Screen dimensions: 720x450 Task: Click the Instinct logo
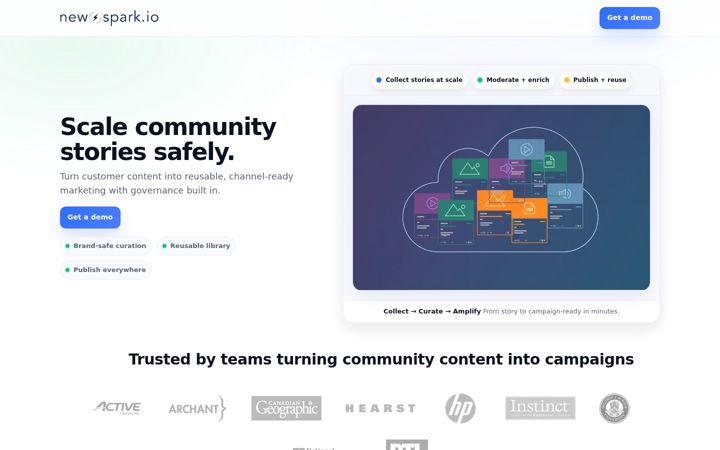(x=540, y=408)
